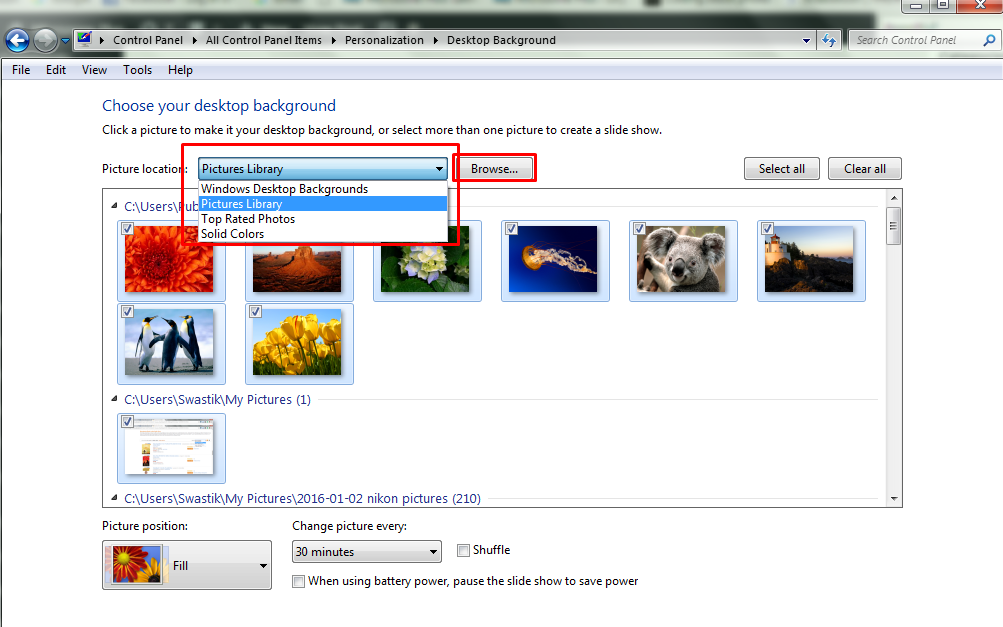Select the yellow tulips picture thumbnail
This screenshot has width=1003, height=627.
[x=298, y=343]
